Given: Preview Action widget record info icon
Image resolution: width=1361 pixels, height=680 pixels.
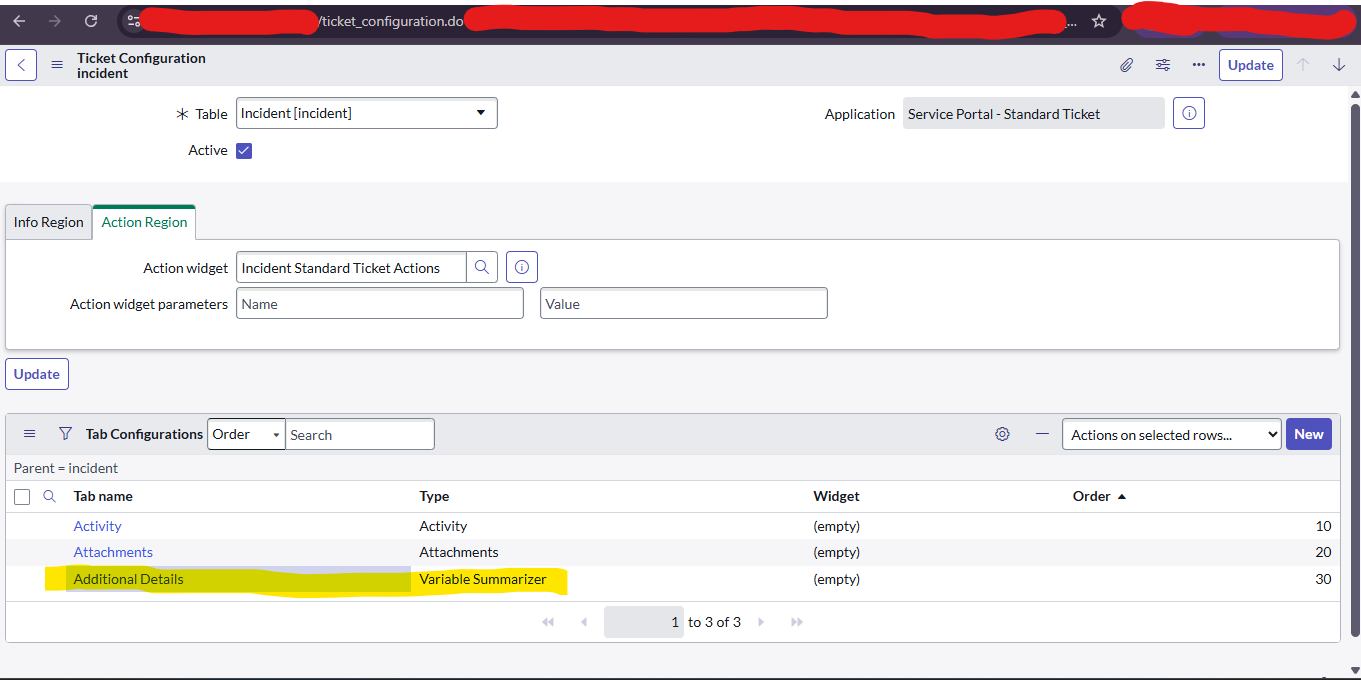Looking at the screenshot, I should (x=522, y=268).
